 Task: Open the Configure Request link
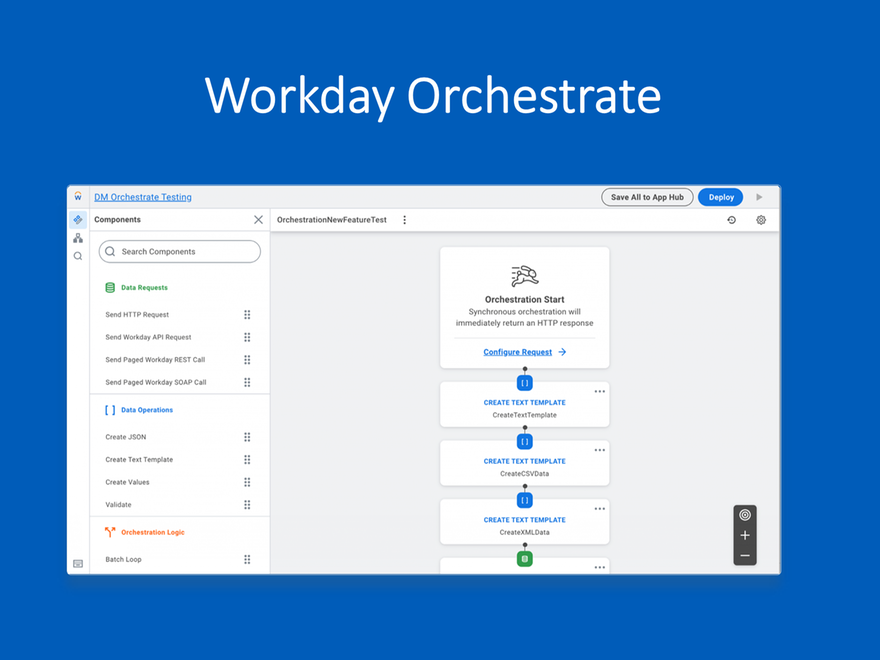pyautogui.click(x=517, y=352)
